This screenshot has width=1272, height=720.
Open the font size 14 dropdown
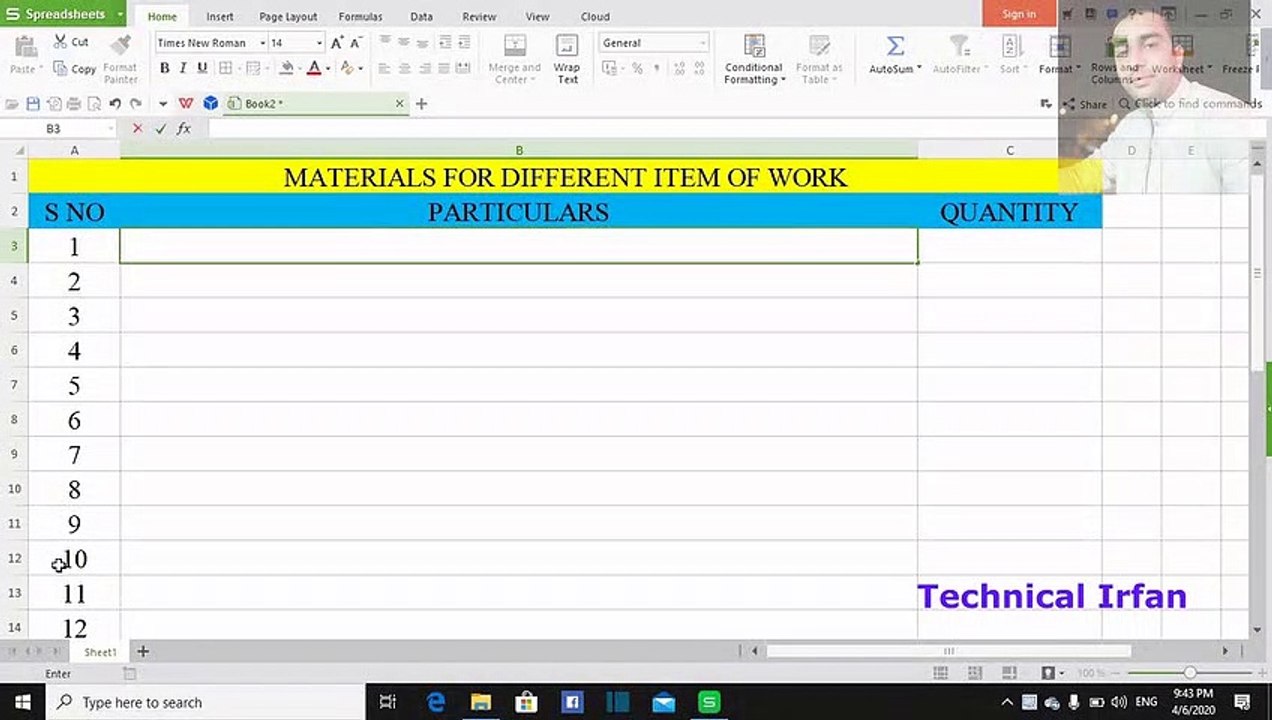click(319, 43)
